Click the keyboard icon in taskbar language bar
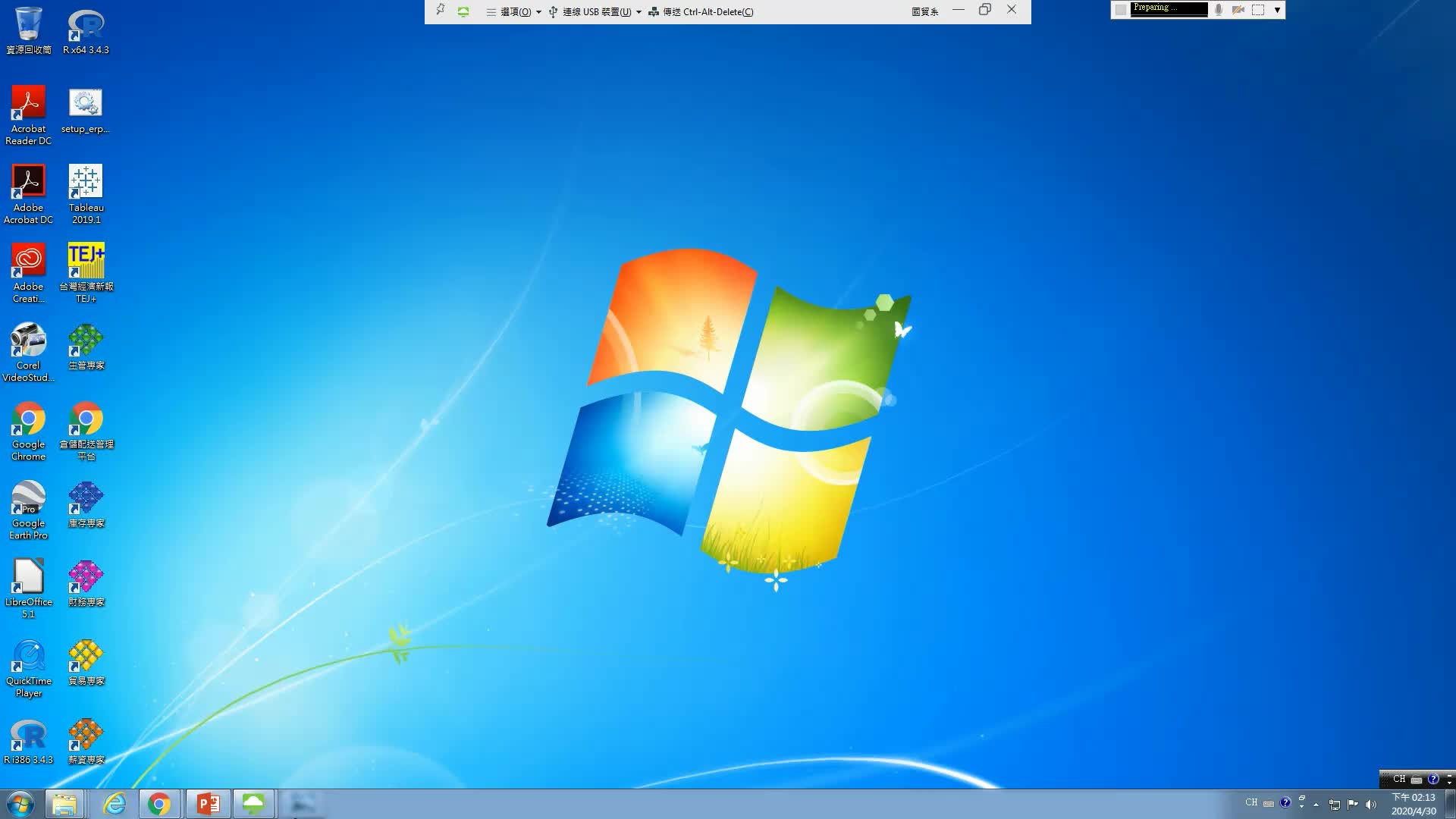This screenshot has height=819, width=1456. pos(1269,803)
